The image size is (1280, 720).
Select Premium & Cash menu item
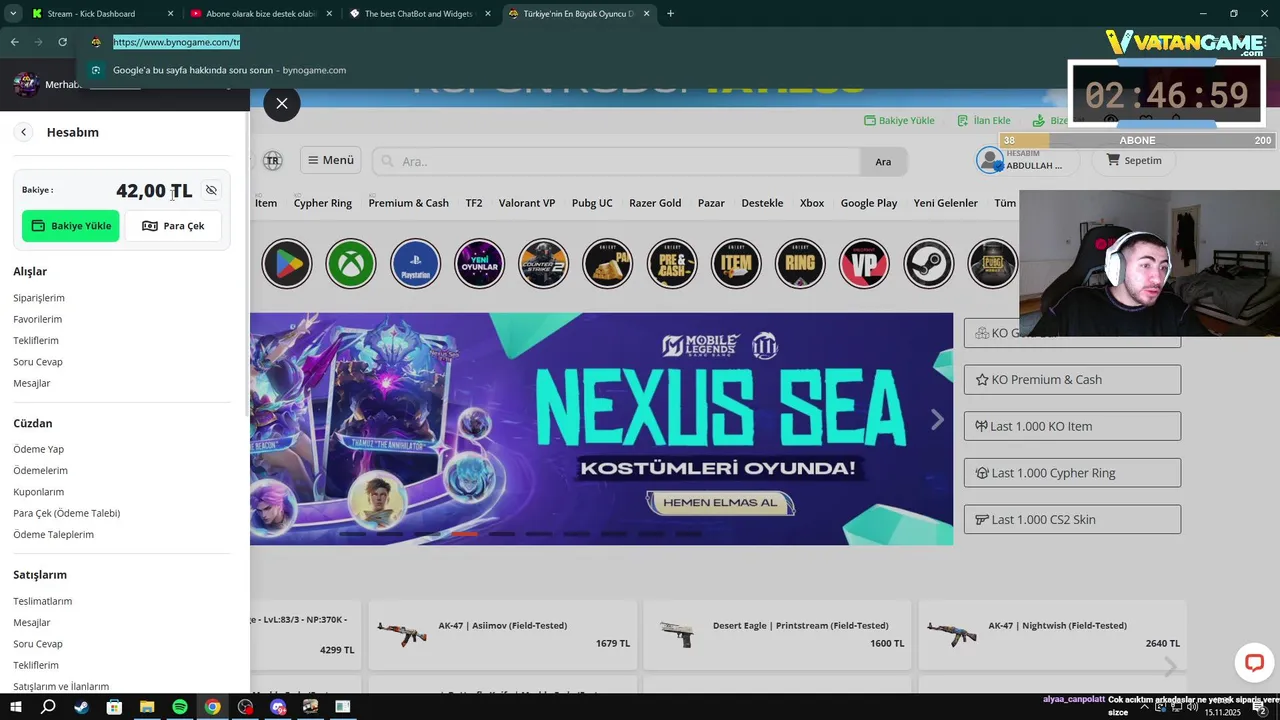tap(409, 203)
